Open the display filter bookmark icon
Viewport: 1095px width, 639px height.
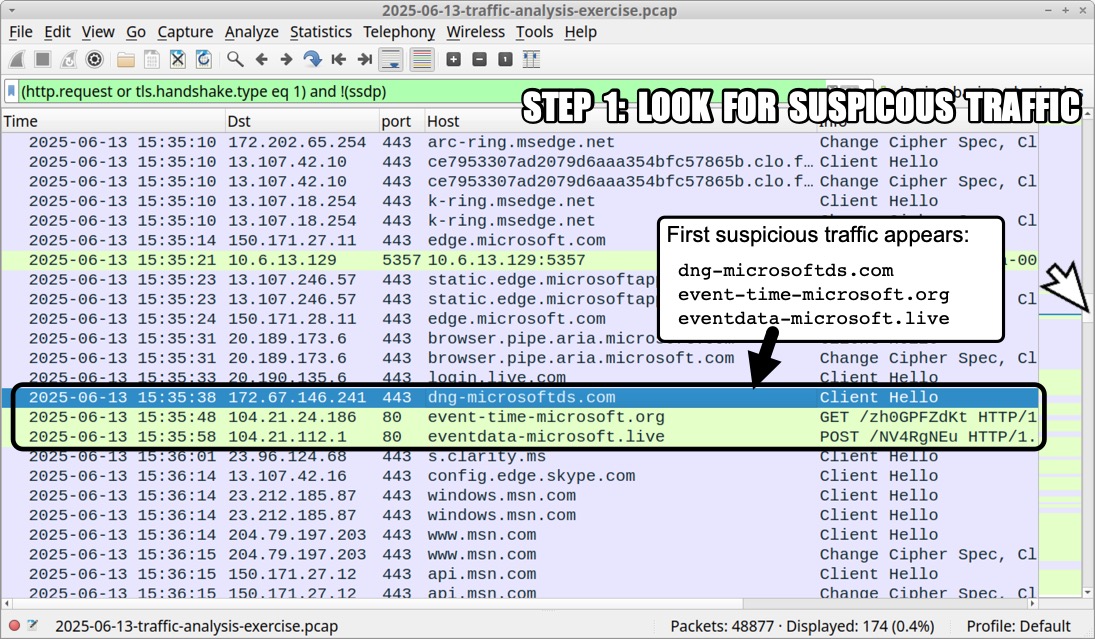click(12, 91)
